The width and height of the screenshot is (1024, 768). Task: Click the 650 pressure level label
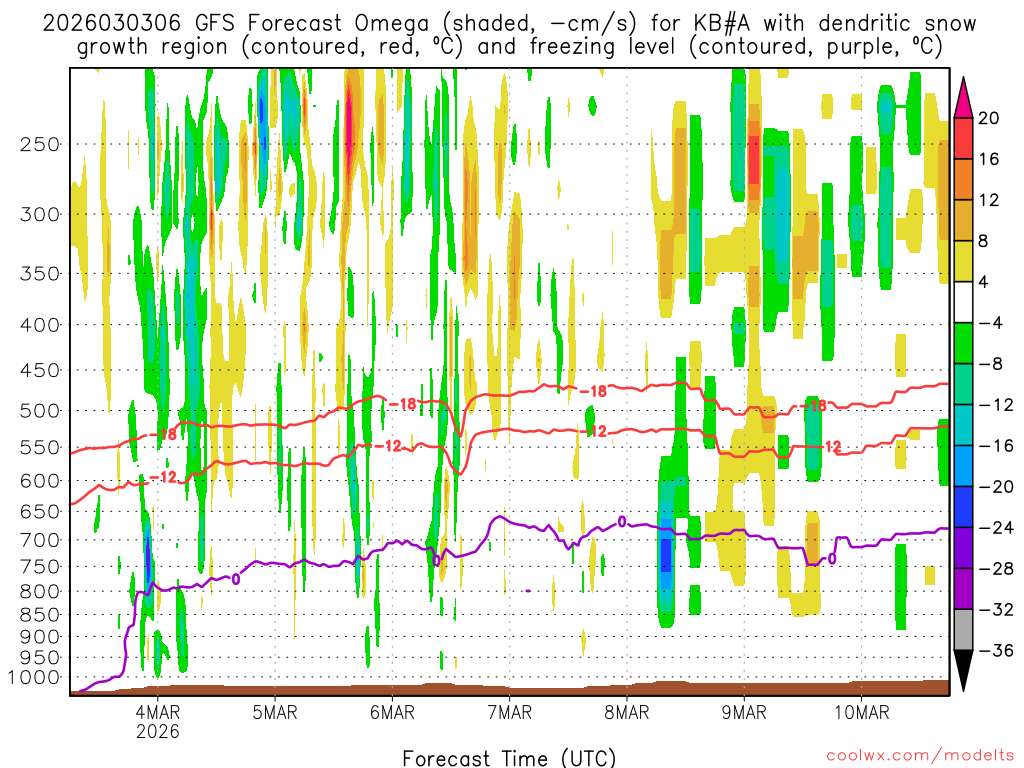pyautogui.click(x=40, y=511)
